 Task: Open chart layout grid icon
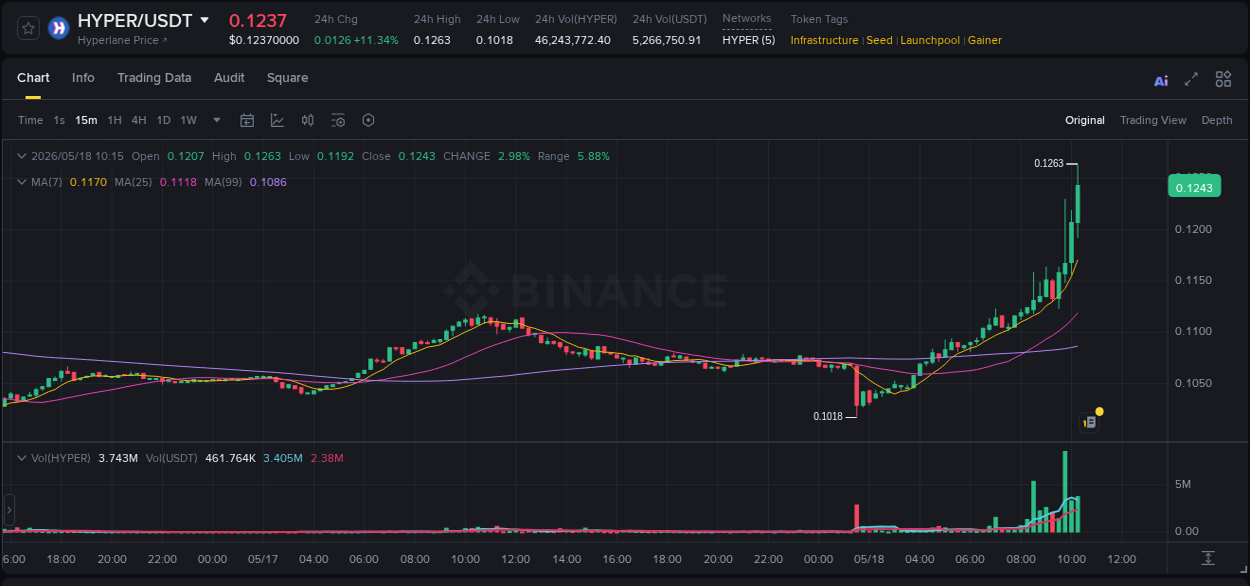tap(1223, 79)
